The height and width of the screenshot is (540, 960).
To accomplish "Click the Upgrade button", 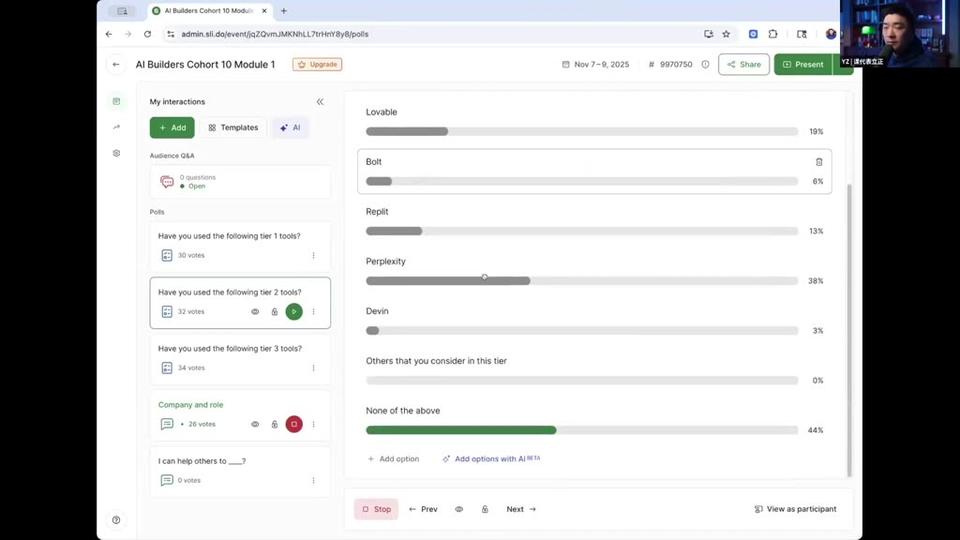I will pyautogui.click(x=317, y=64).
